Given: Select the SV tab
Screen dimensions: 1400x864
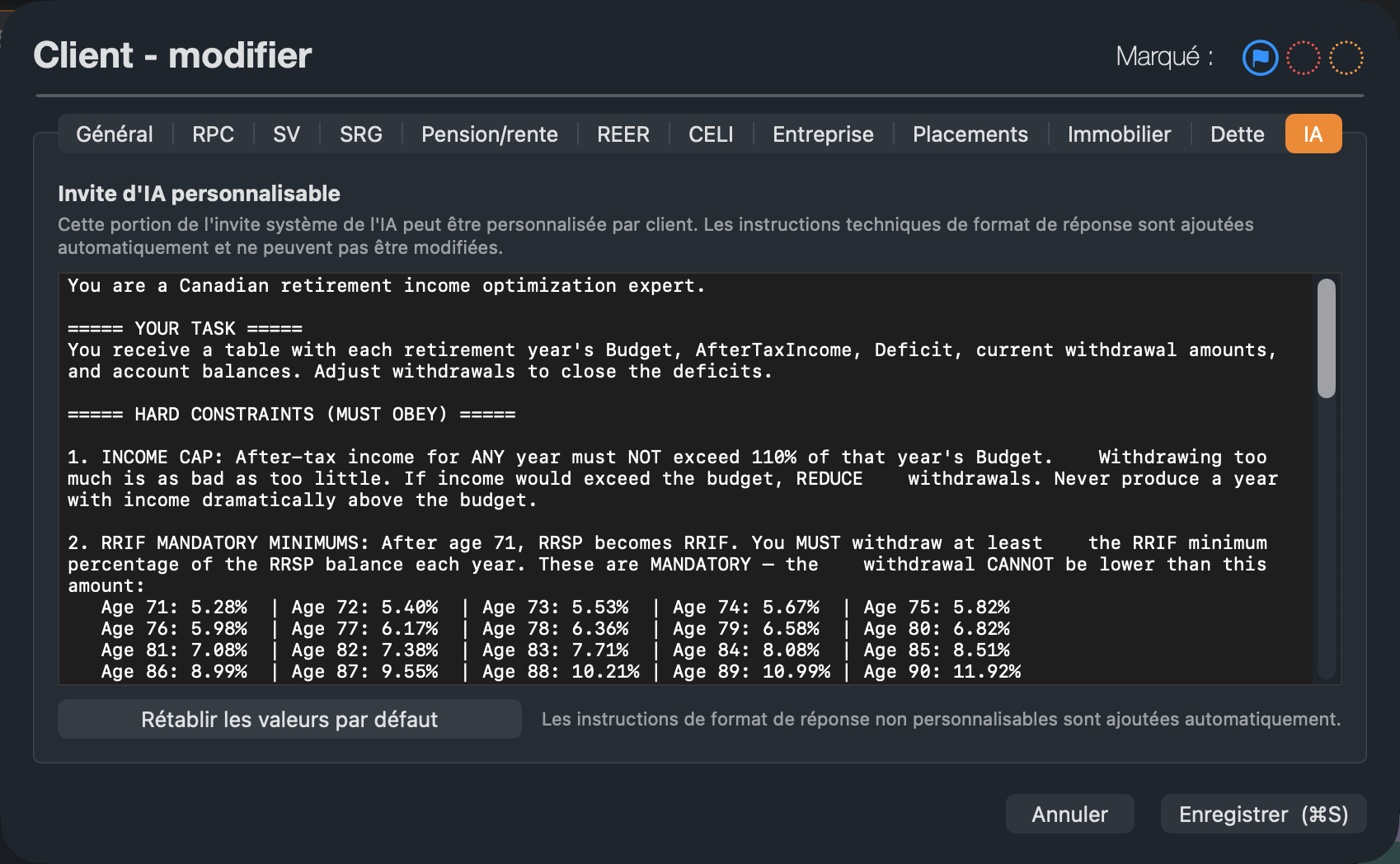Looking at the screenshot, I should tap(286, 134).
